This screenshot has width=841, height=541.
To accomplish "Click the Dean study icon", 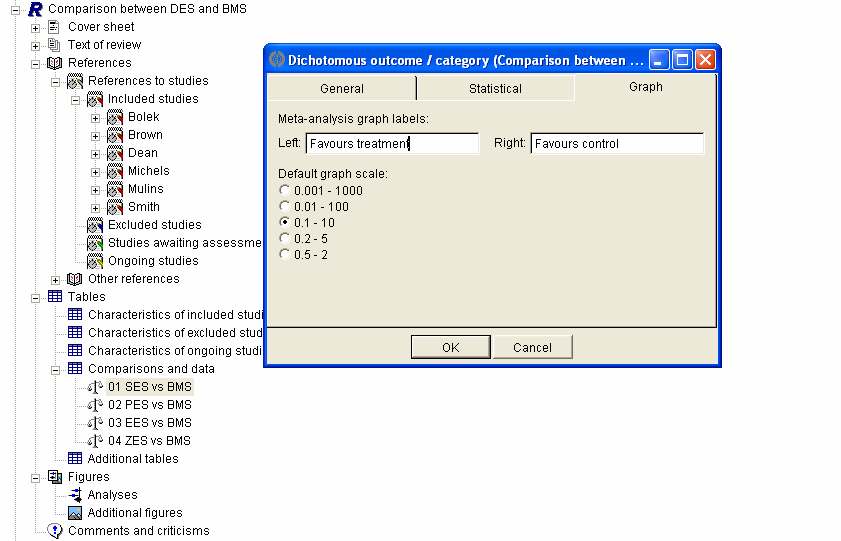I will 115,153.
